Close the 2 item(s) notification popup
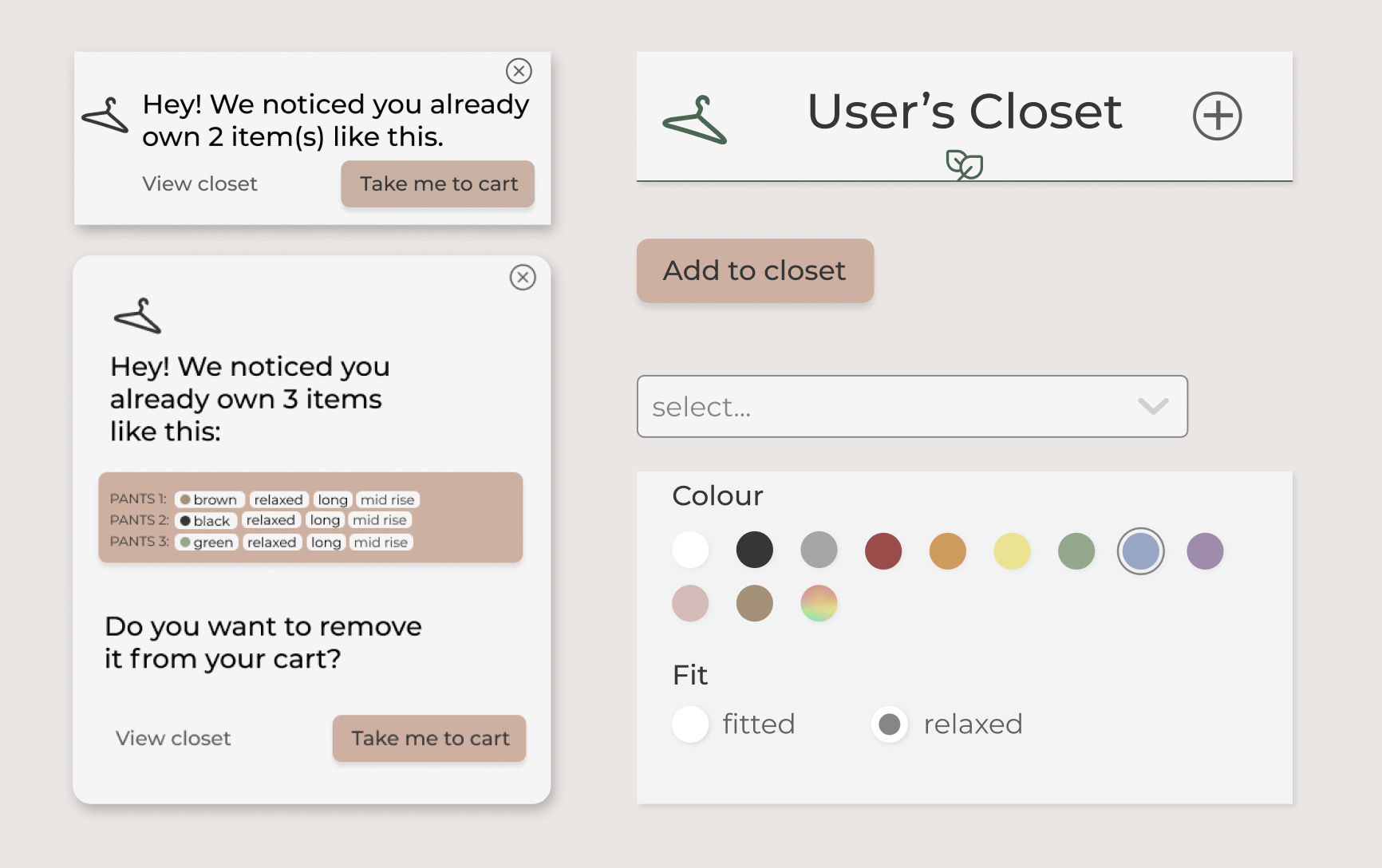The image size is (1382, 868). click(519, 71)
